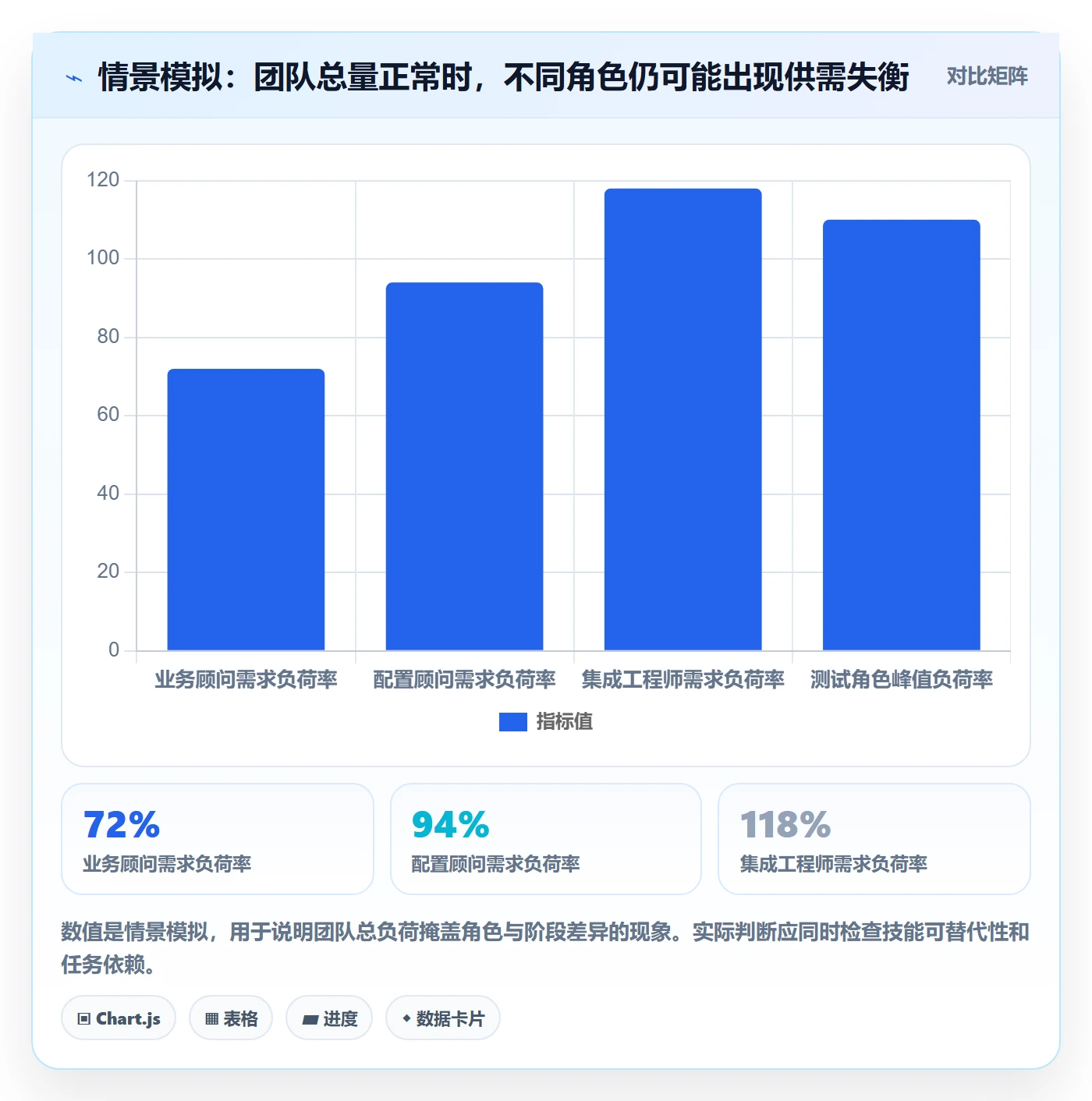Click the diamond icon in 数据卡片 chip

pos(406,1018)
